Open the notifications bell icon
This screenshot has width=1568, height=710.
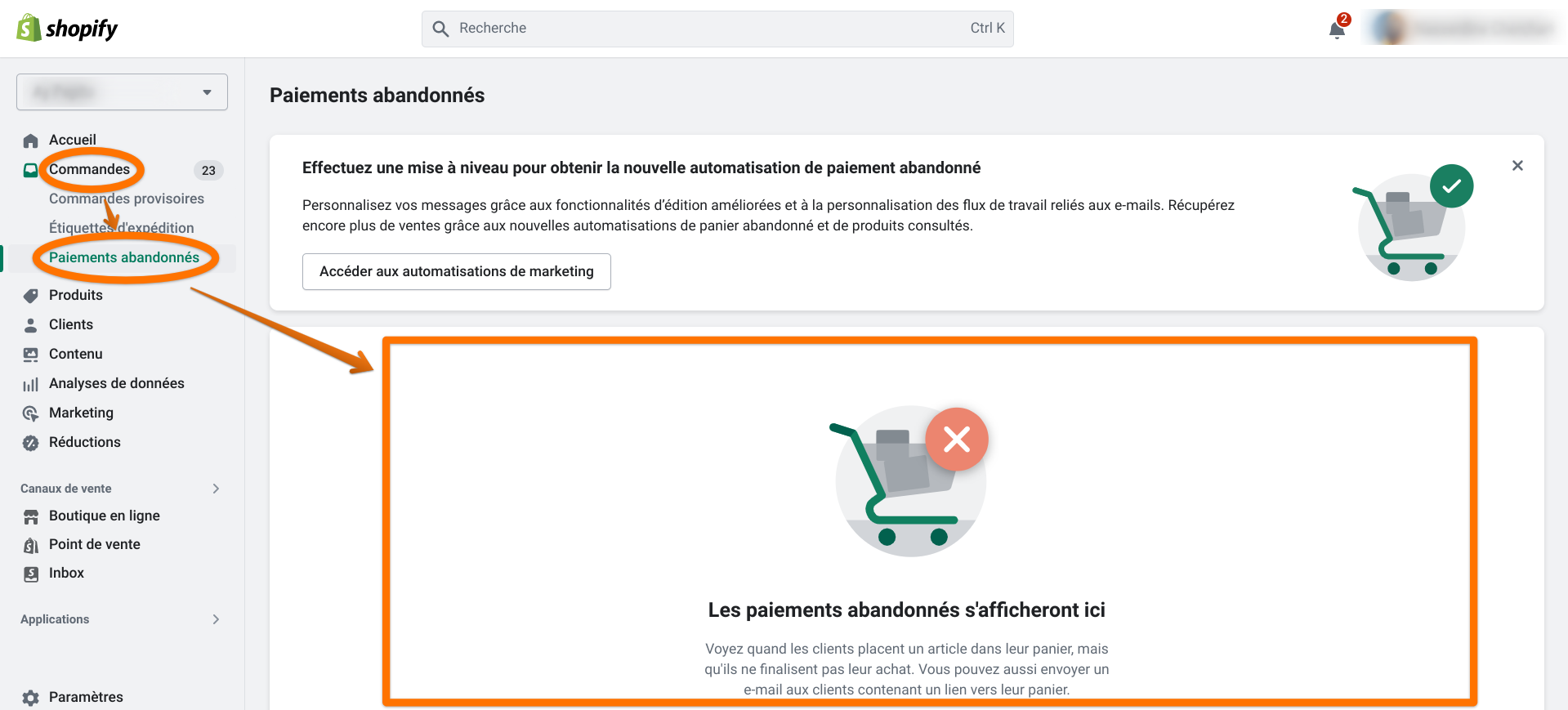click(x=1337, y=29)
